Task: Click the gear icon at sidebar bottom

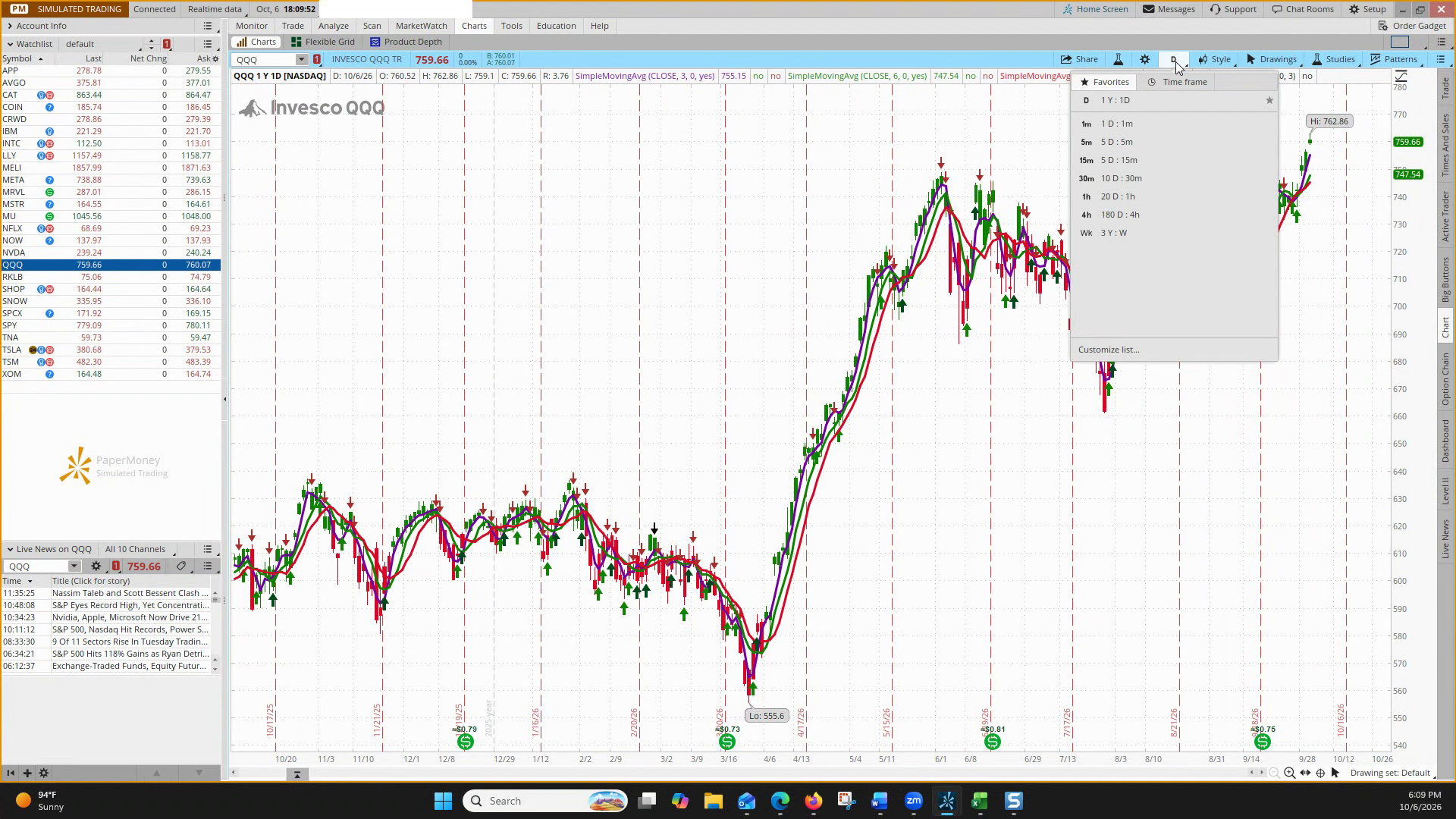Action: [x=44, y=773]
